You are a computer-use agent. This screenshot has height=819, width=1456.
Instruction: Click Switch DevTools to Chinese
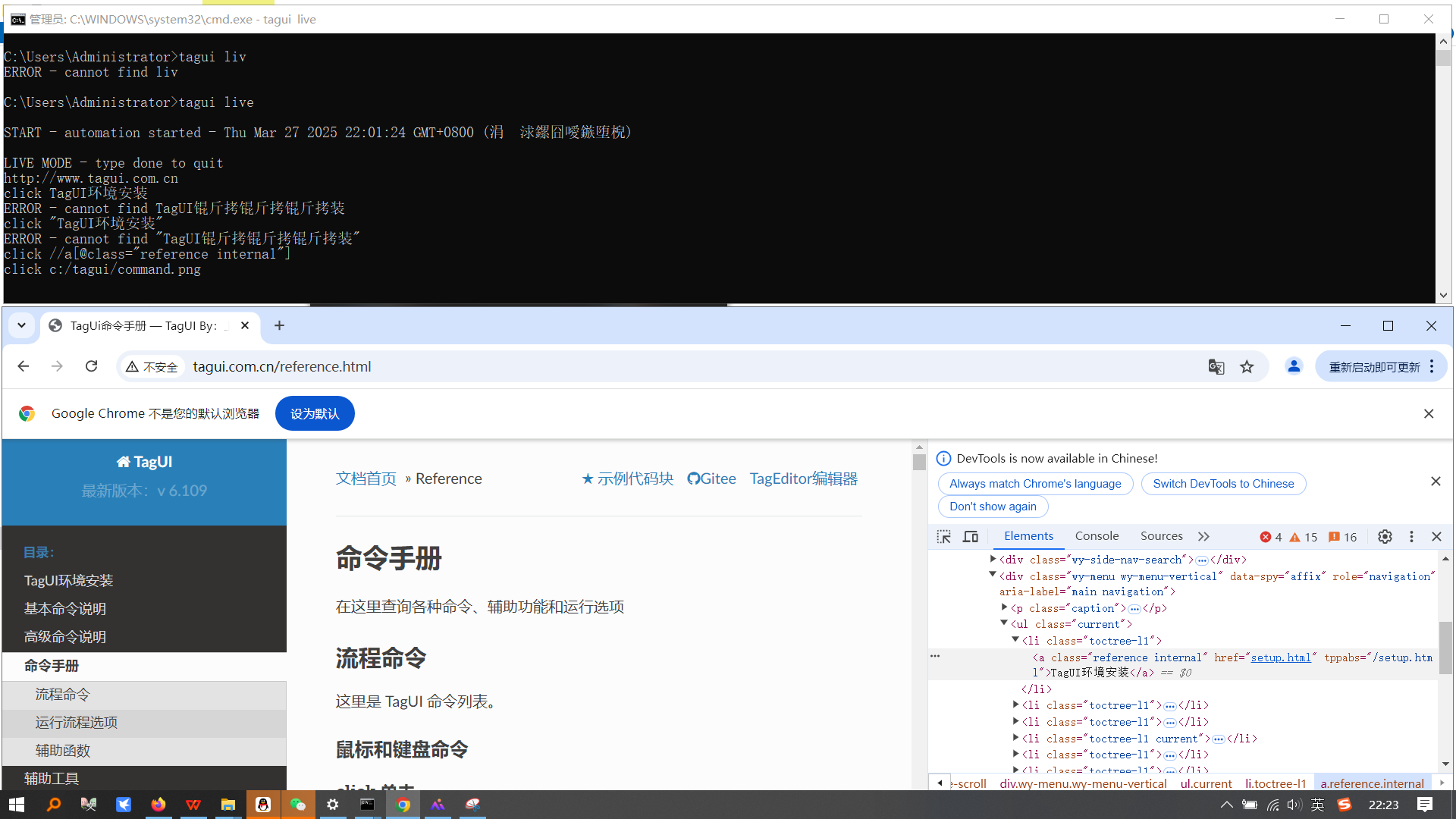point(1223,484)
